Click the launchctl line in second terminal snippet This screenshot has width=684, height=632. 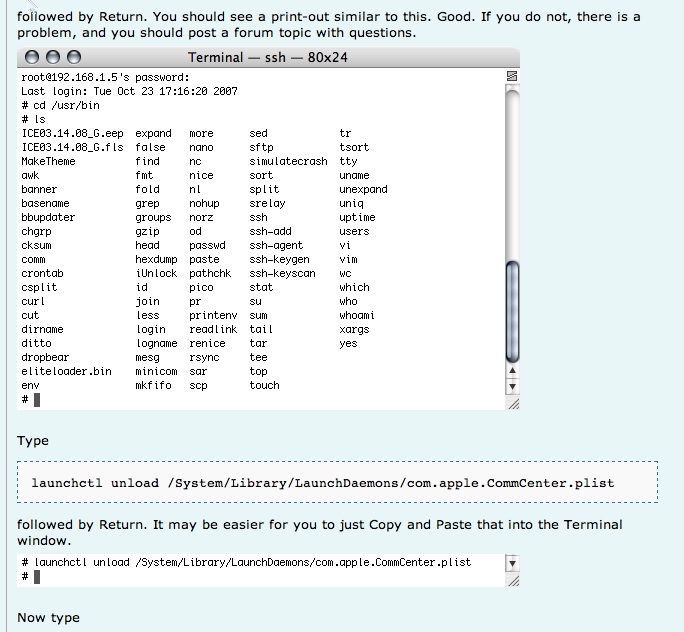246,562
